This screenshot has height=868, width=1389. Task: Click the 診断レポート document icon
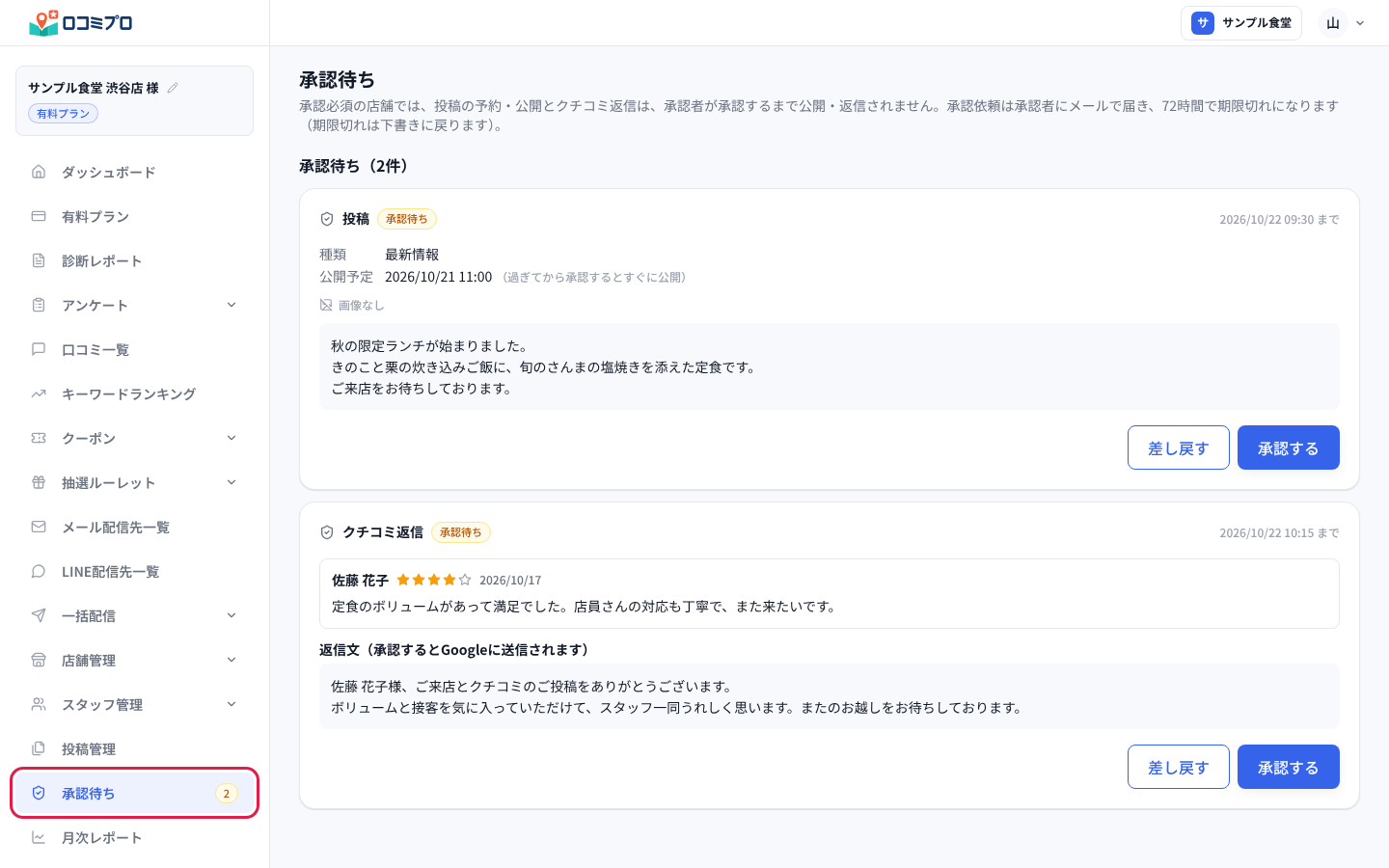tap(39, 260)
